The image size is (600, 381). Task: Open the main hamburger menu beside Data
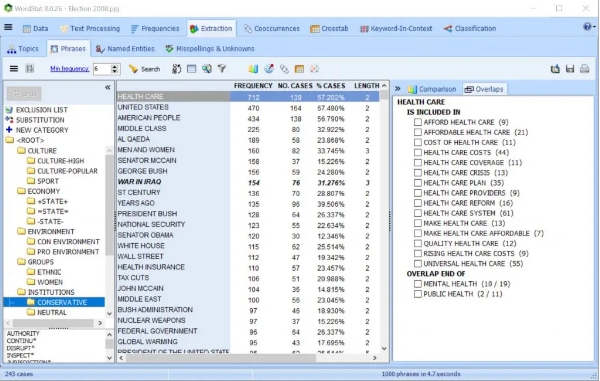pos(8,27)
